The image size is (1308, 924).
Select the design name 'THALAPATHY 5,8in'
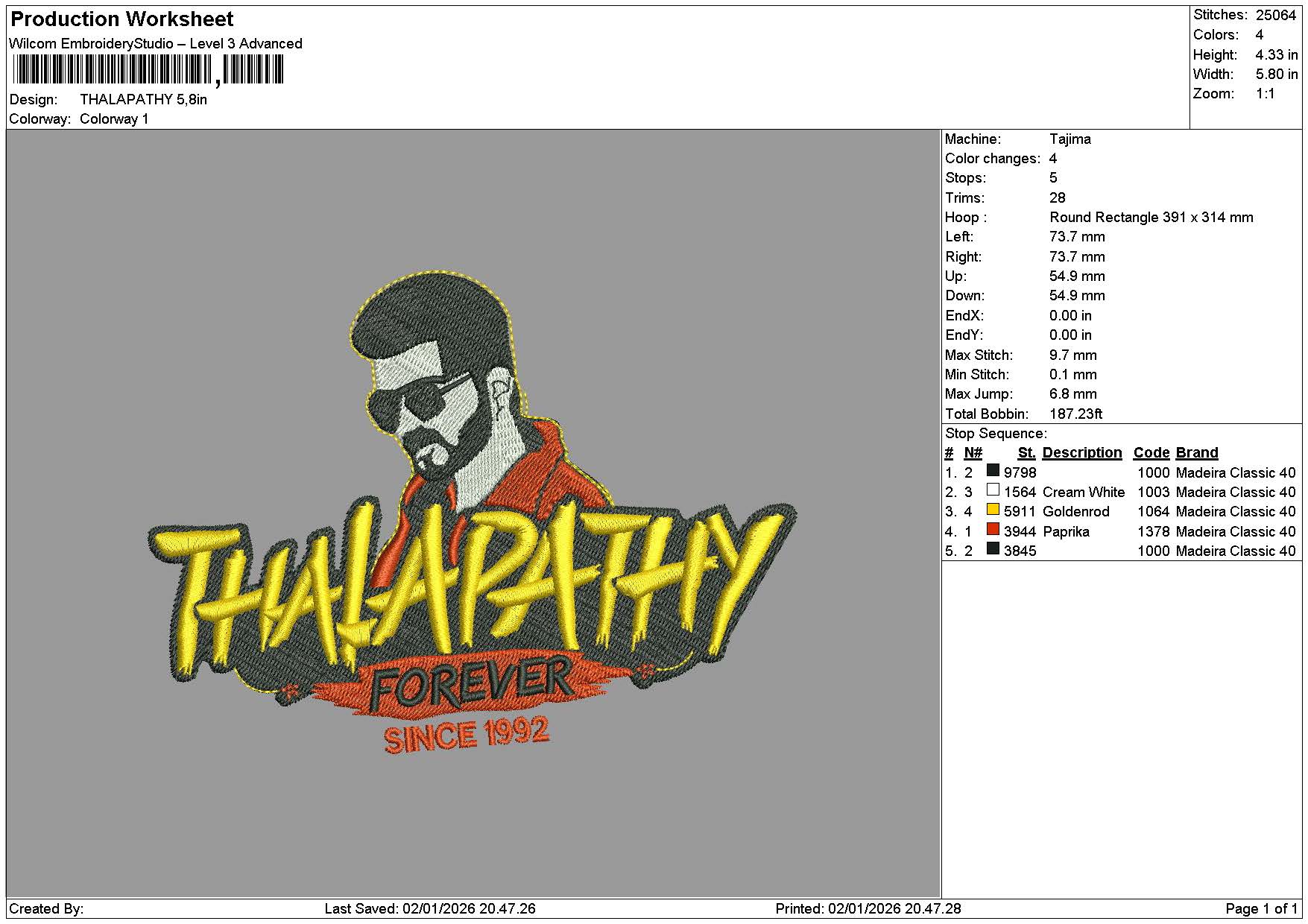point(144,100)
